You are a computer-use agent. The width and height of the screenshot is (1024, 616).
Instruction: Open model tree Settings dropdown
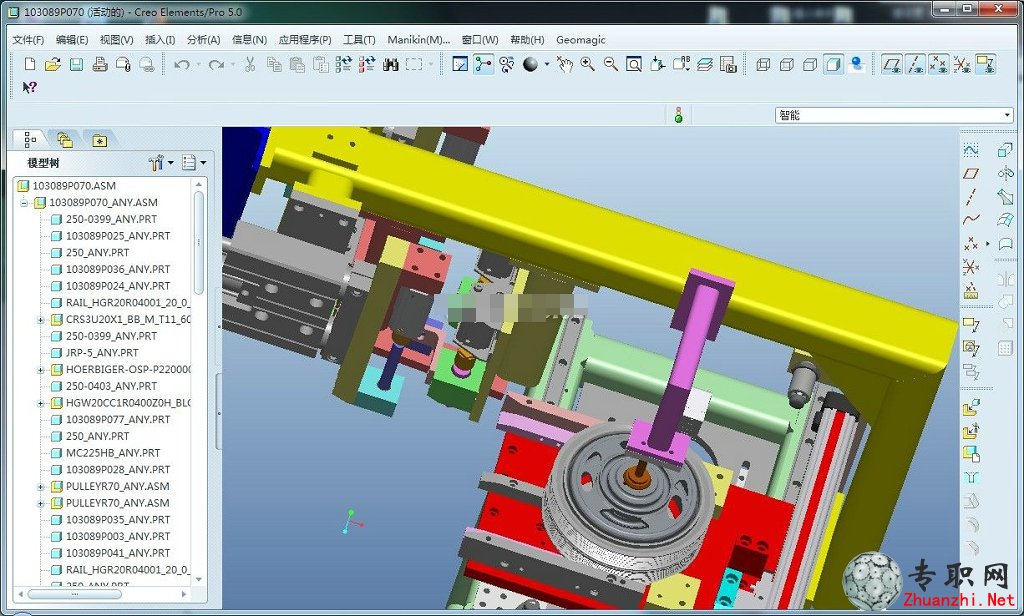coord(161,163)
